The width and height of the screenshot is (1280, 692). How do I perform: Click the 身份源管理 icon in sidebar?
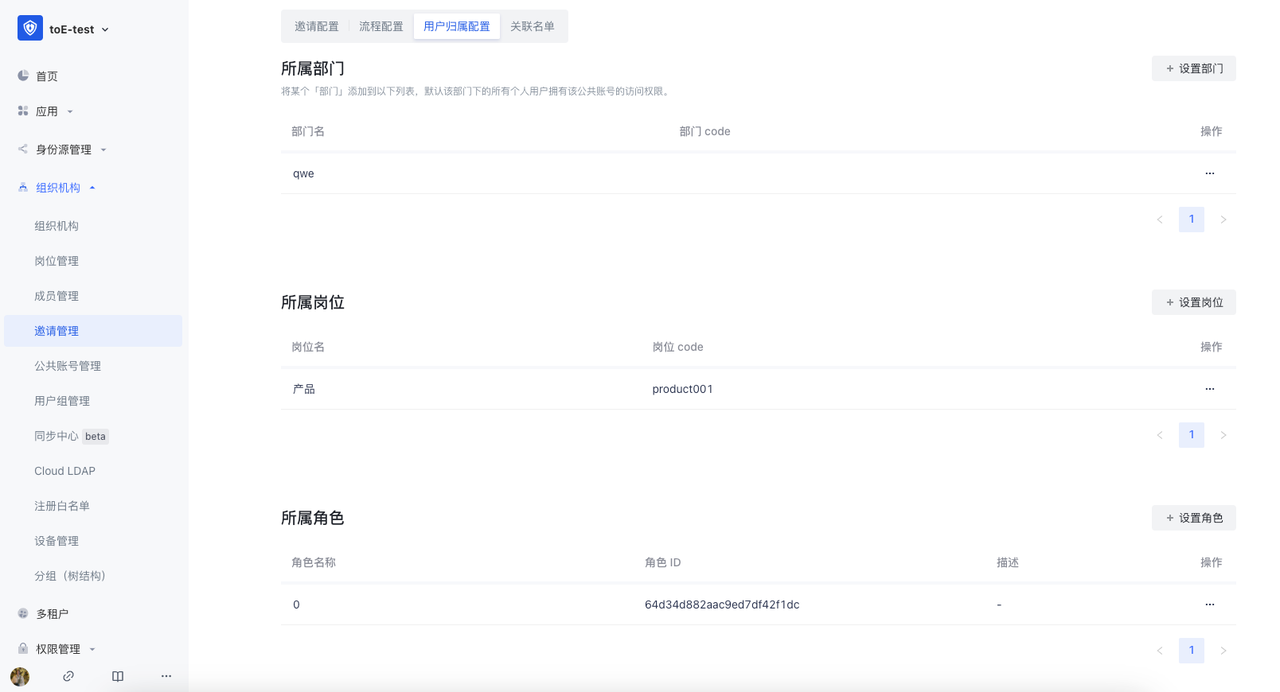coord(22,148)
